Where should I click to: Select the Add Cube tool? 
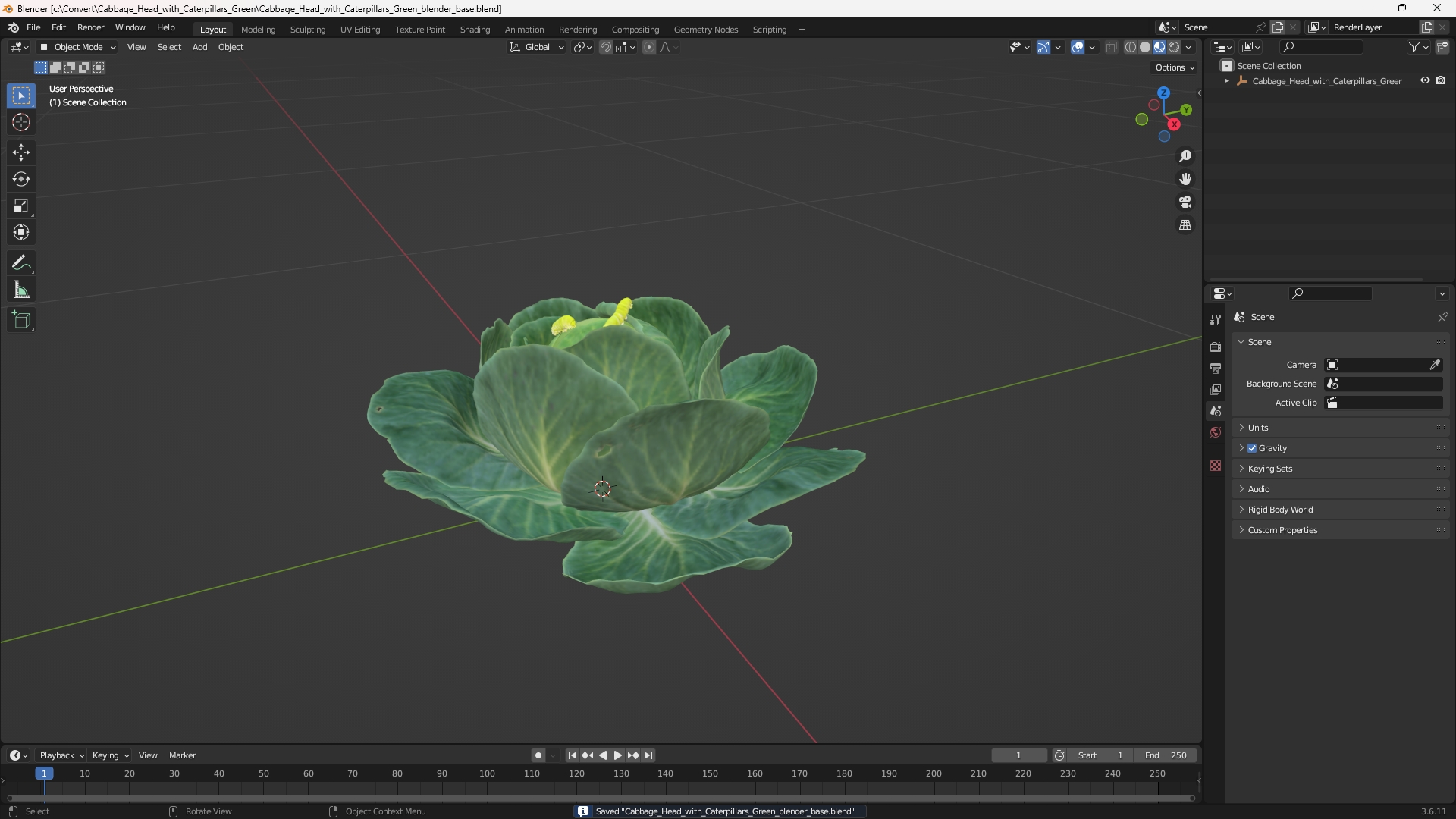(21, 320)
